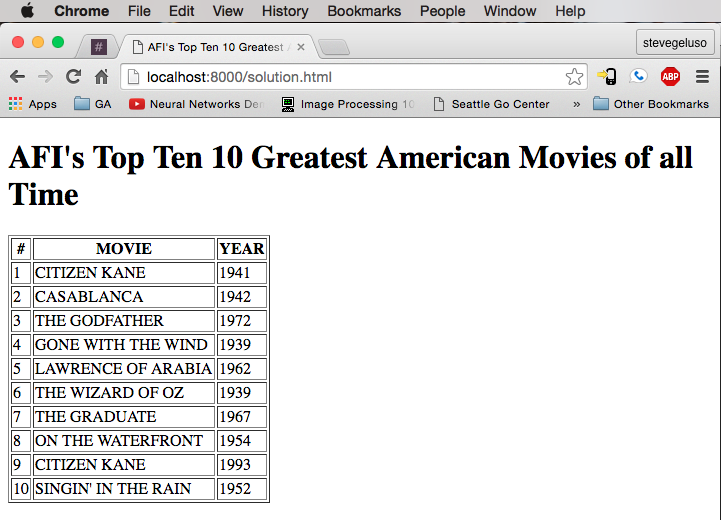Click the browser forward arrow
Screen dimensions: 721x520
(45, 76)
